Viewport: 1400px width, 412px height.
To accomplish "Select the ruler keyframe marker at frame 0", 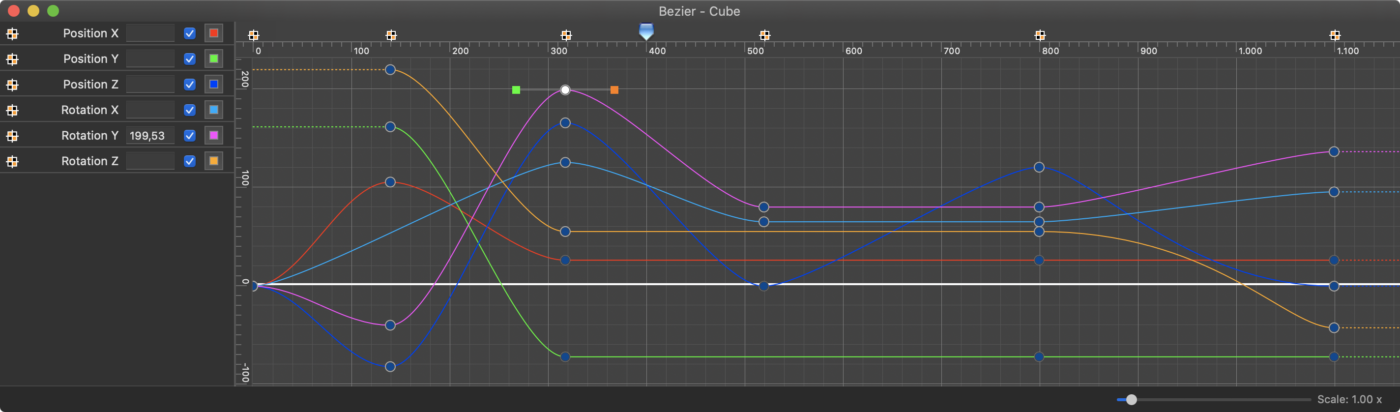I will click(253, 36).
